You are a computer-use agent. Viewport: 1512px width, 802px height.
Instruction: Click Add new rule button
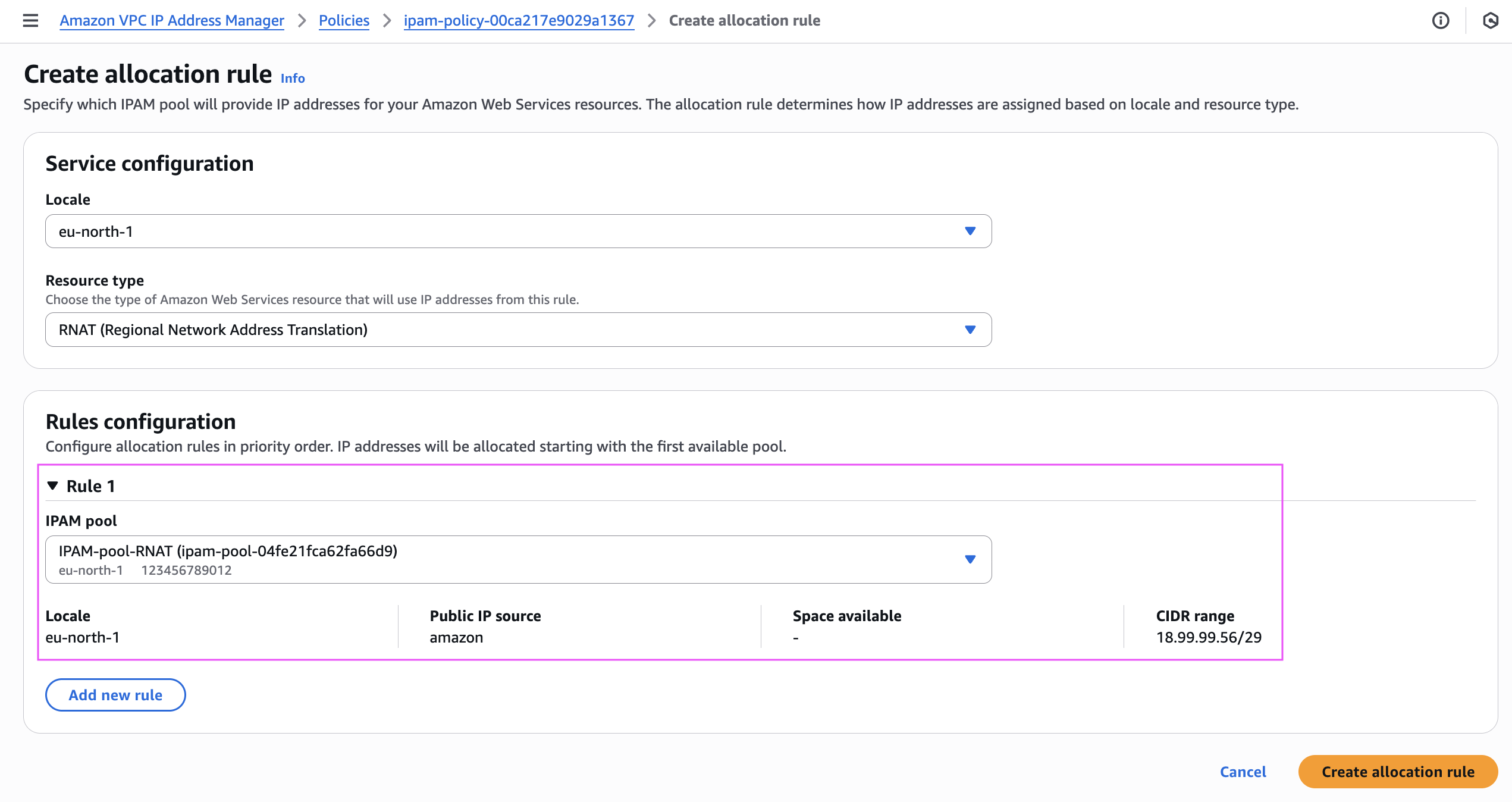[x=115, y=695]
